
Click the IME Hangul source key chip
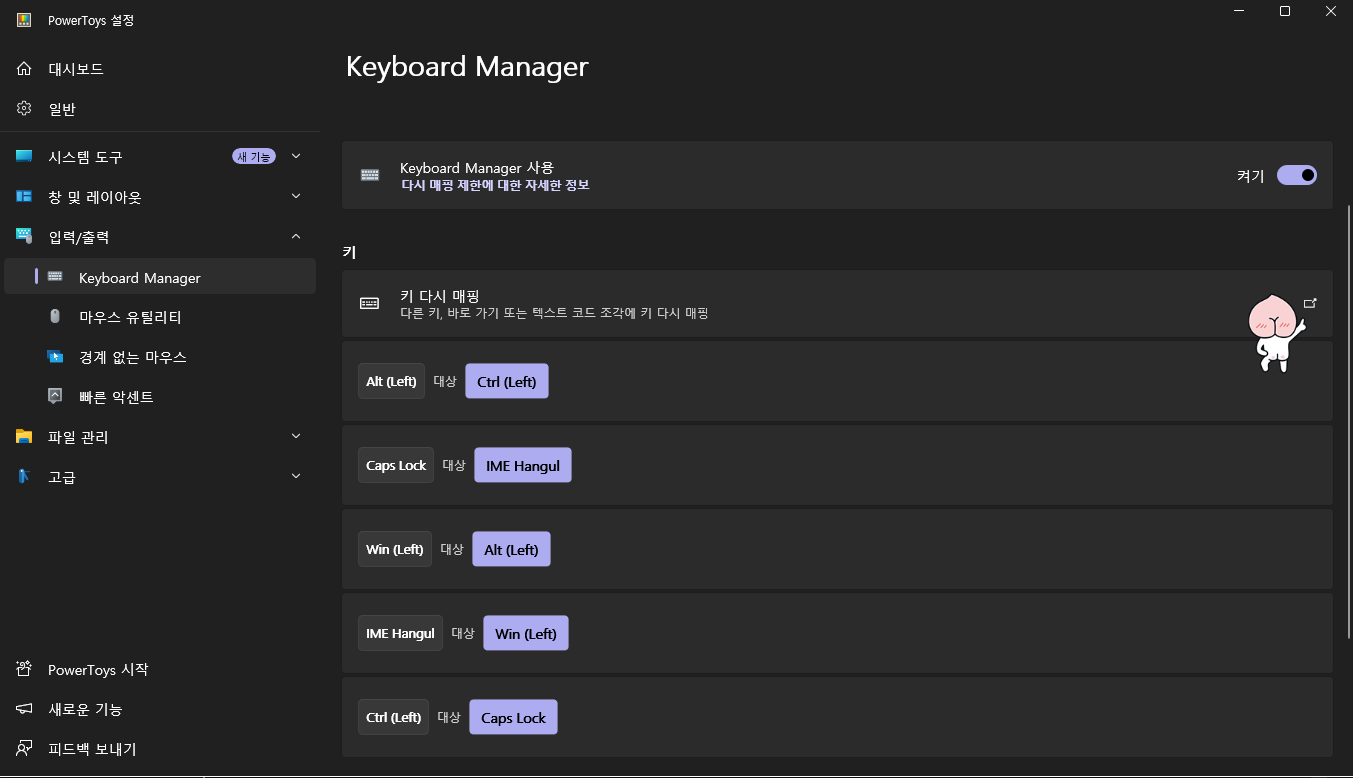[400, 633]
